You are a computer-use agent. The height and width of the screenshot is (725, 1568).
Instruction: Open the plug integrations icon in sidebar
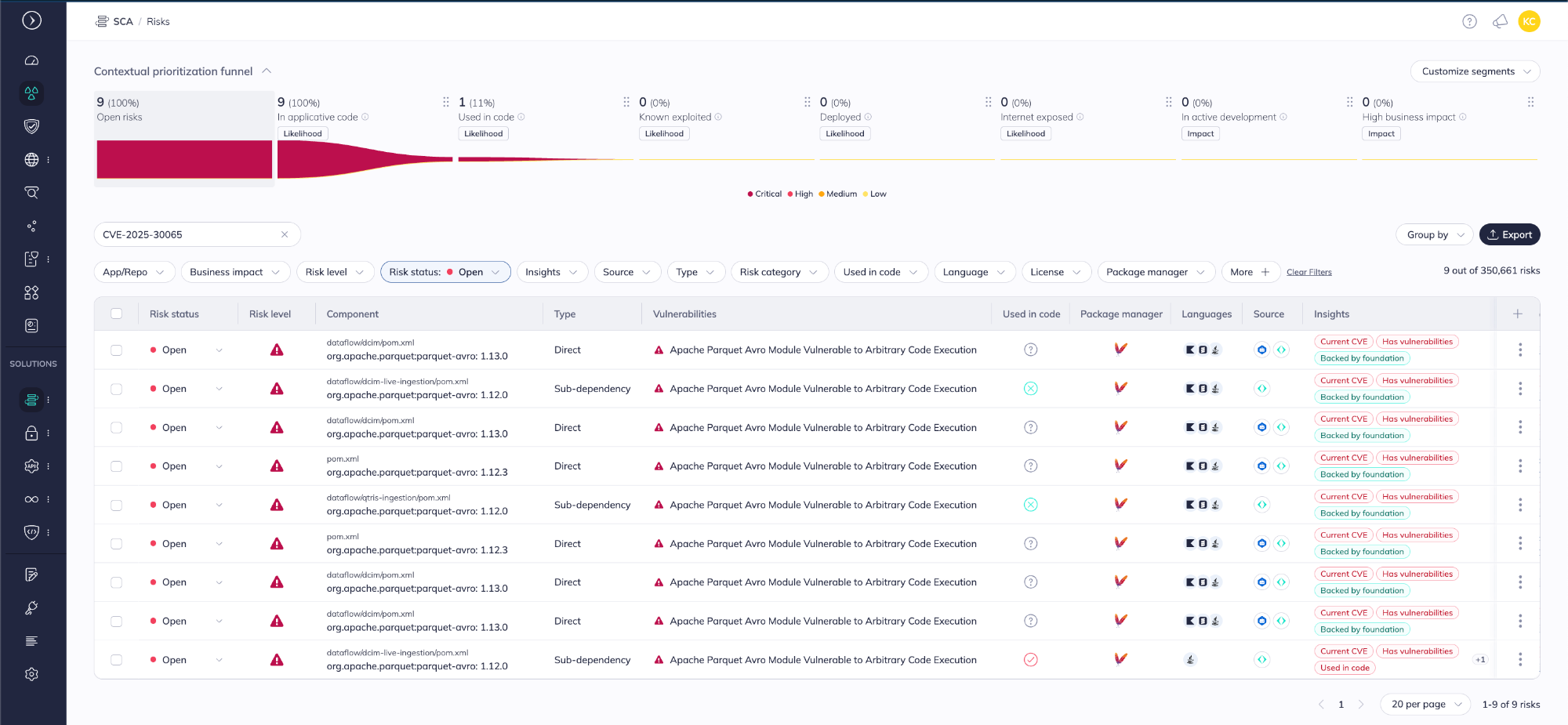pyautogui.click(x=31, y=607)
